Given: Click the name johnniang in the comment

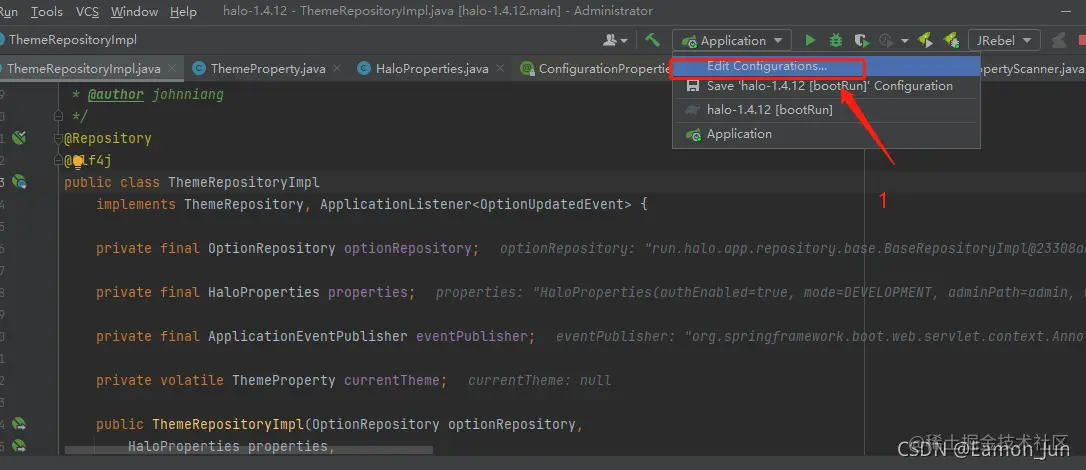Looking at the screenshot, I should pos(188,94).
